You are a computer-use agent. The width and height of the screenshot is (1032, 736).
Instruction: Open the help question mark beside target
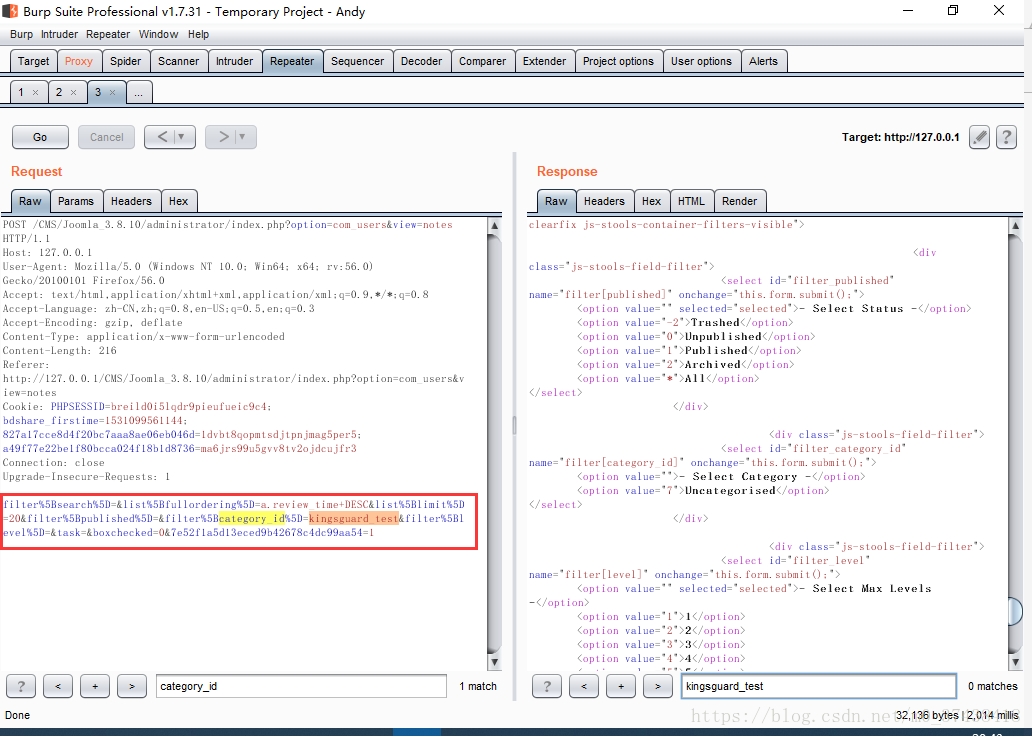point(1006,137)
